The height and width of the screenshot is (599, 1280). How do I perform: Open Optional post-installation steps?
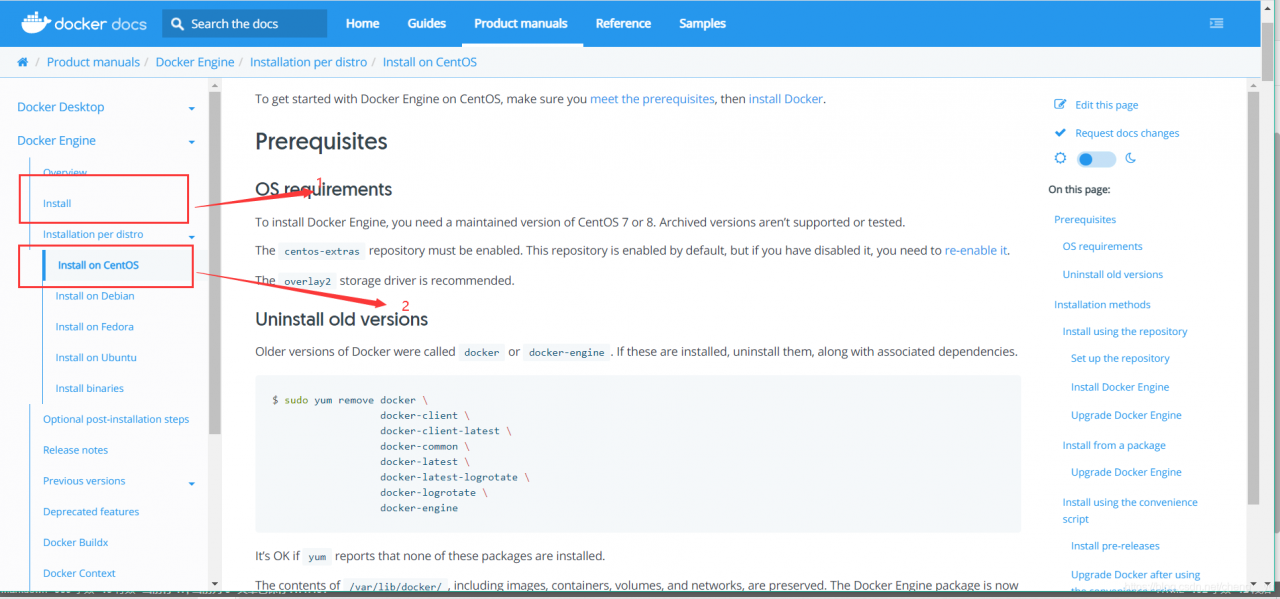[116, 419]
